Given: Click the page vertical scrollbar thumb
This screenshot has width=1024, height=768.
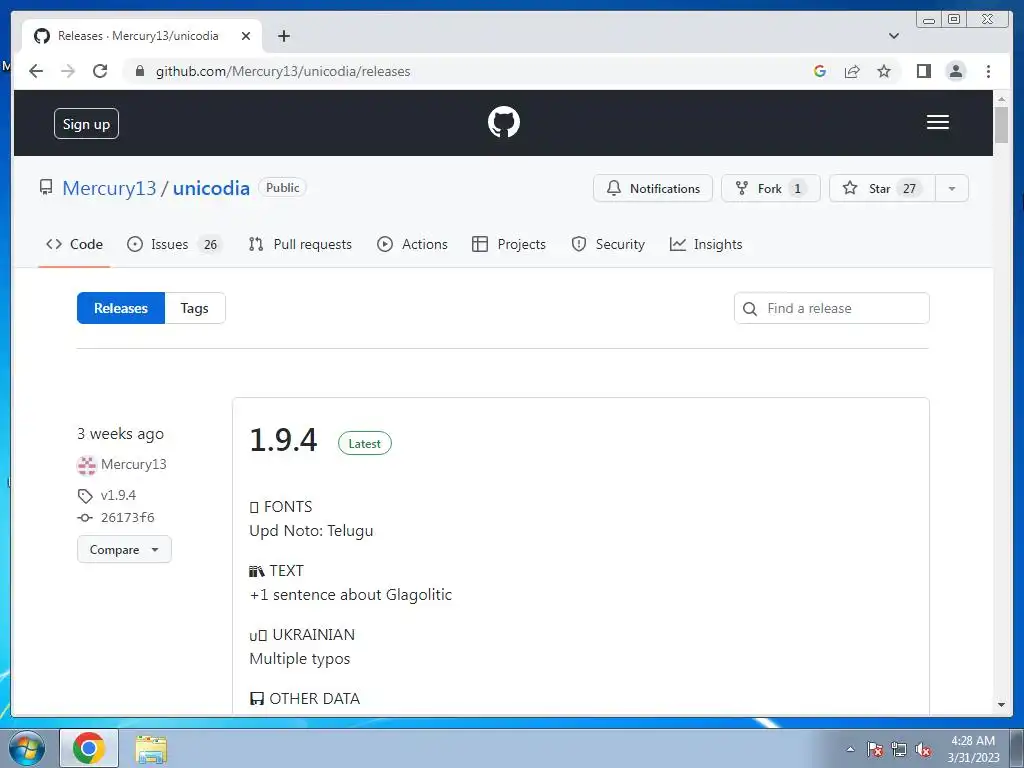Looking at the screenshot, I should point(1001,125).
